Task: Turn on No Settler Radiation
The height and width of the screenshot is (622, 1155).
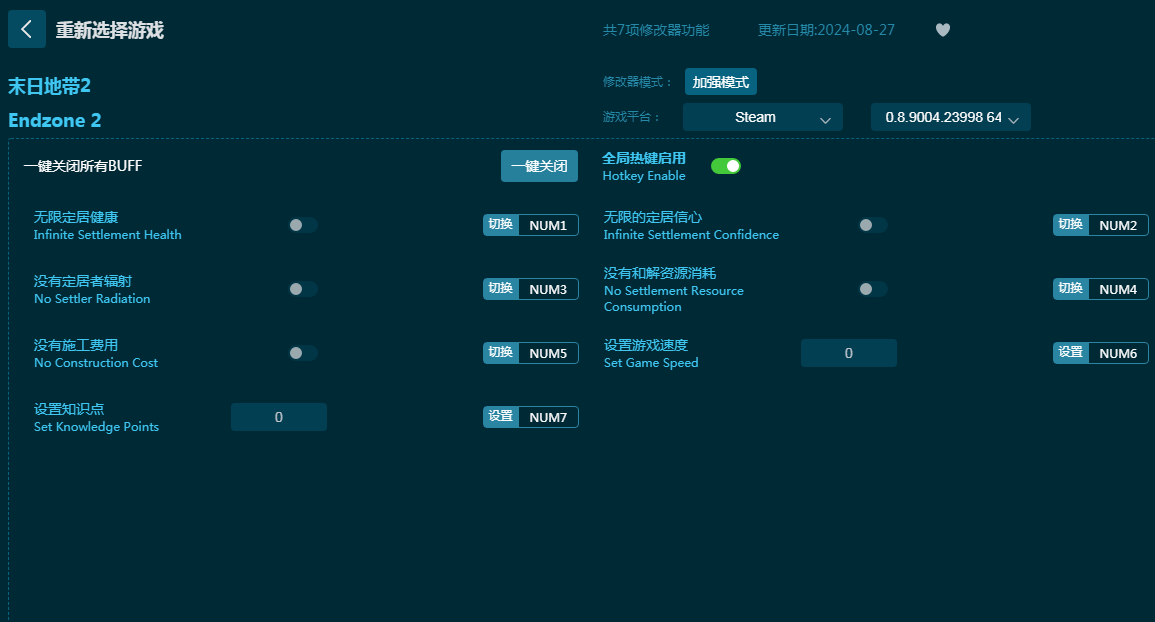Action: click(x=303, y=289)
